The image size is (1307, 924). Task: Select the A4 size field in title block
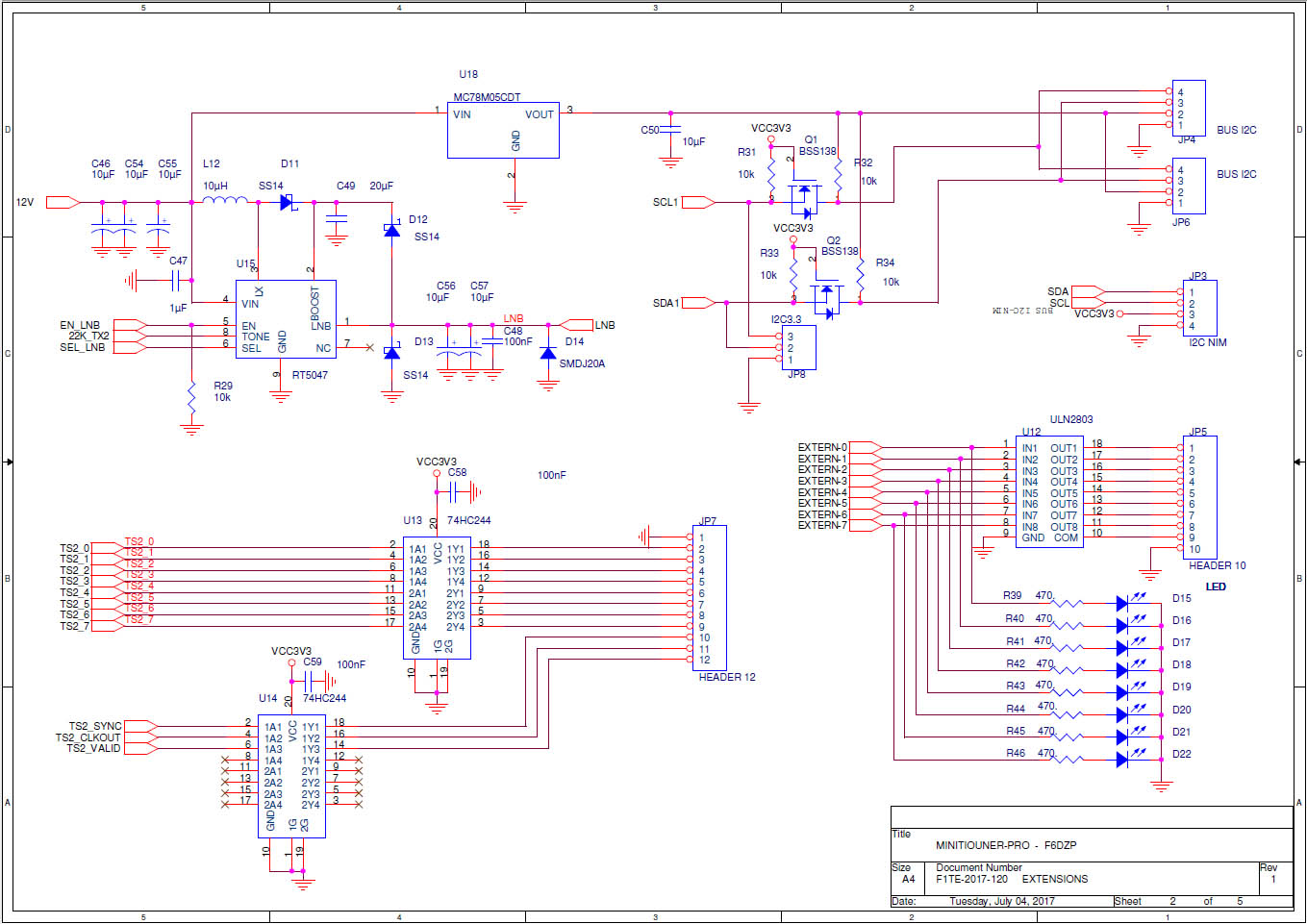909,879
